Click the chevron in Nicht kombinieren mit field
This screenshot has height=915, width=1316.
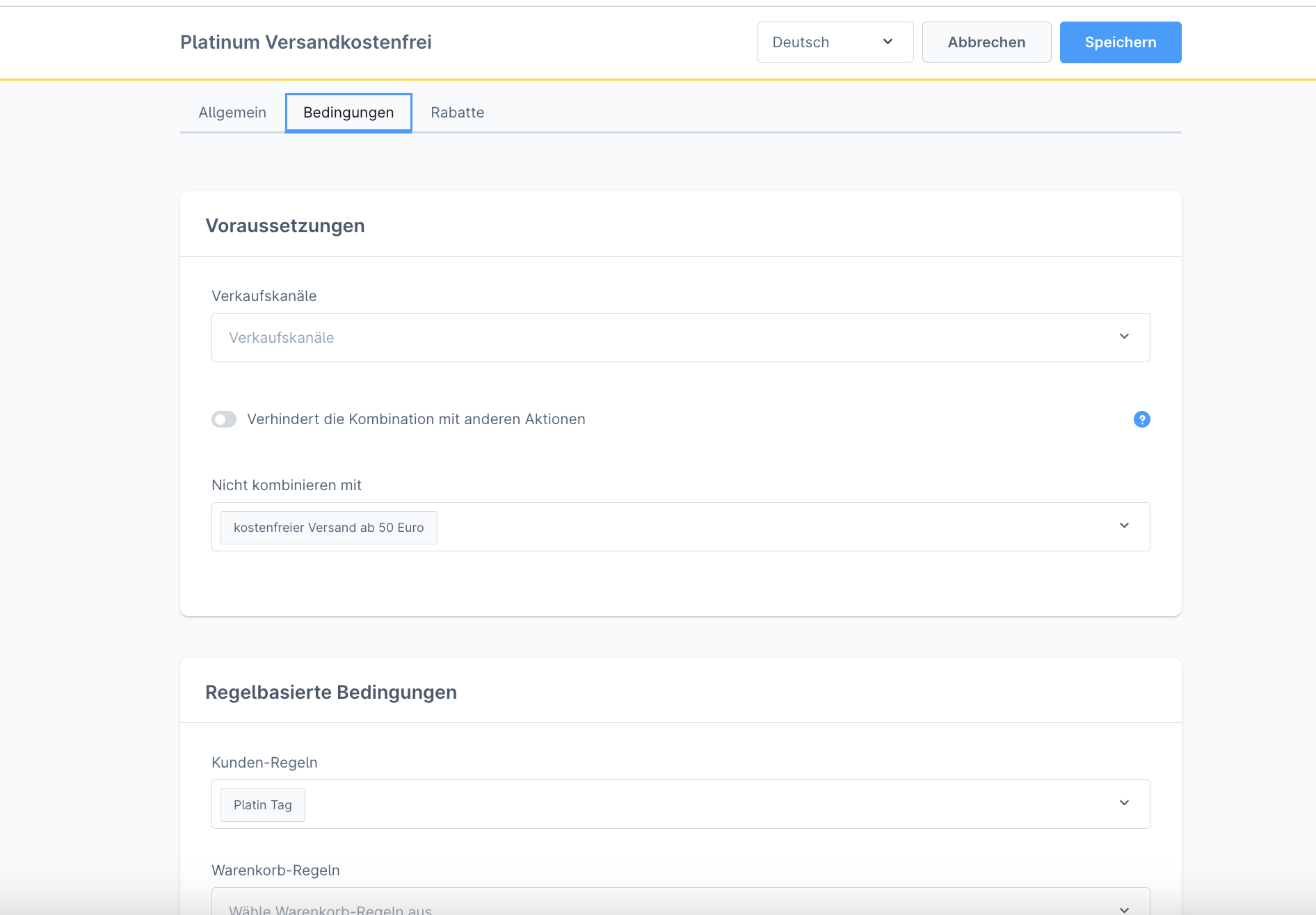1124,526
